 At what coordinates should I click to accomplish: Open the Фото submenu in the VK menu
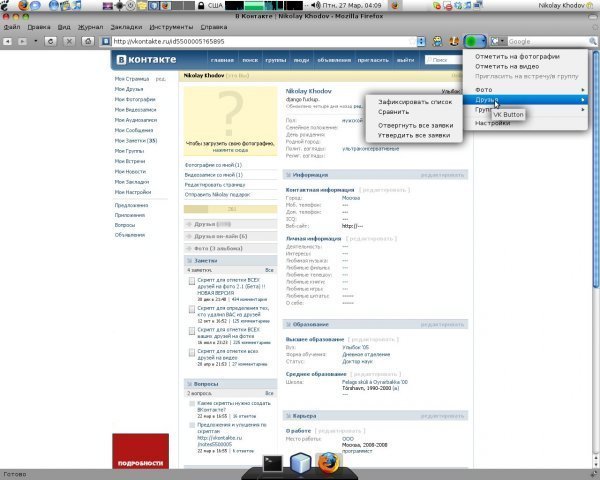pyautogui.click(x=525, y=90)
